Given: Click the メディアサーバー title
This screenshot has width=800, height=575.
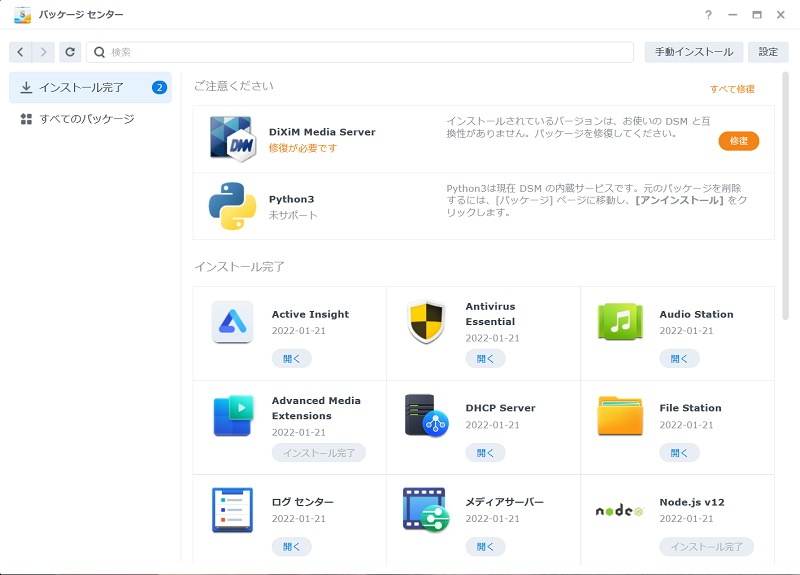Looking at the screenshot, I should [505, 502].
